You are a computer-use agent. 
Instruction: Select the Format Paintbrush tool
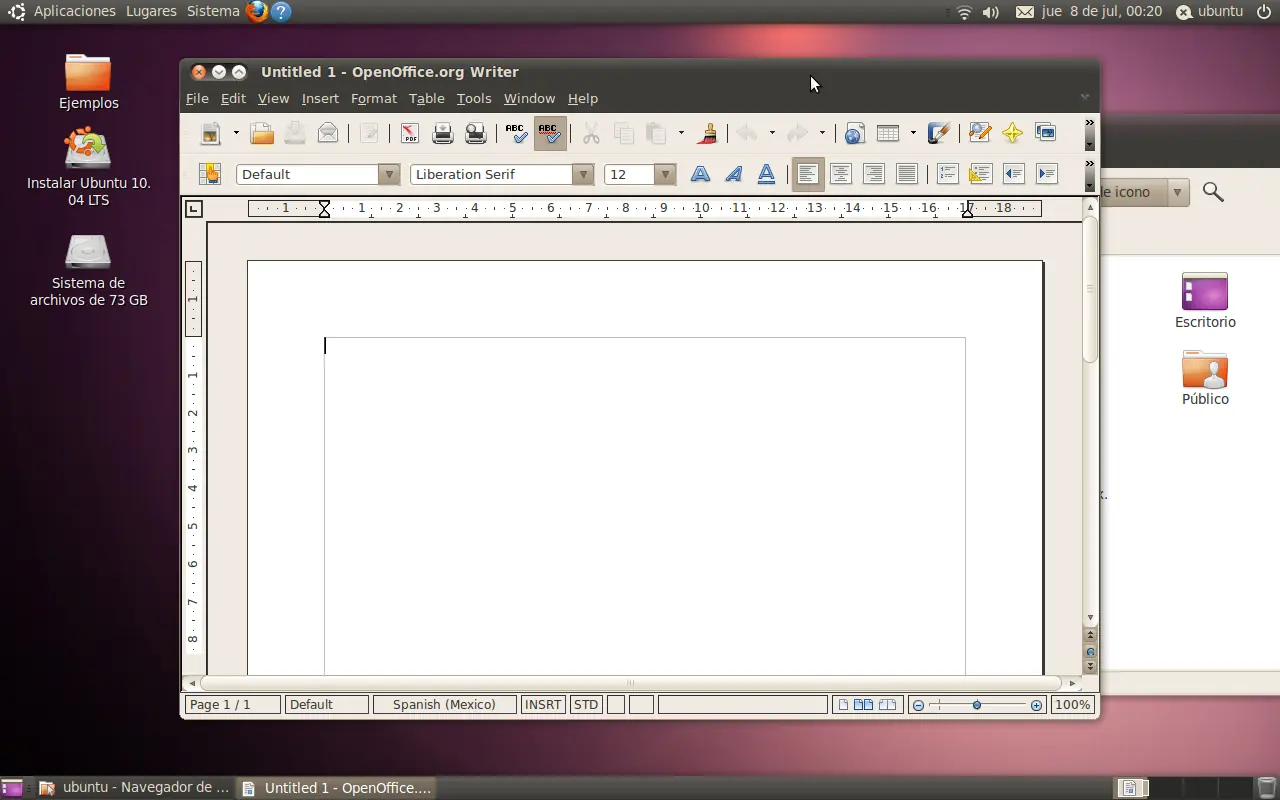(708, 133)
